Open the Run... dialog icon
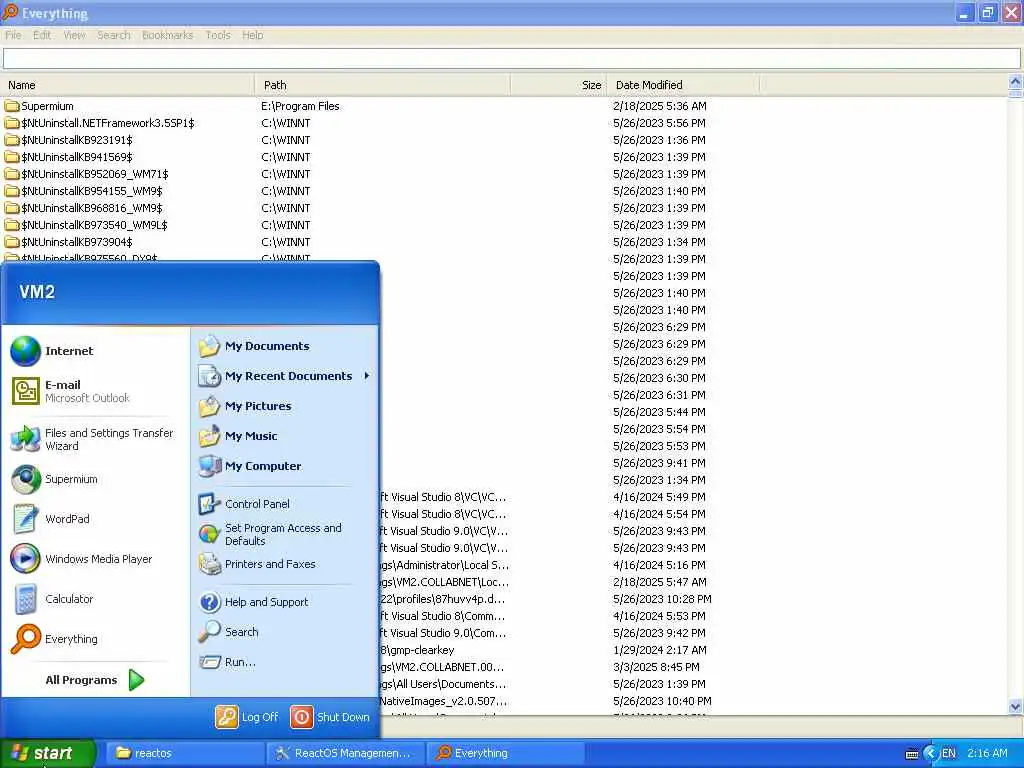The width and height of the screenshot is (1024, 768). pyautogui.click(x=209, y=662)
